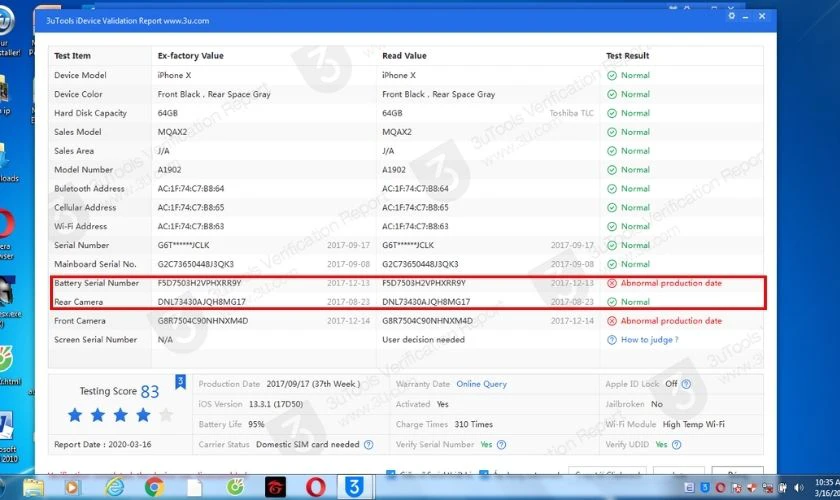Viewport: 840px width, 500px height.
Task: Click Abnormal production date in Battery Serial Number row
Action: pyautogui.click(x=671, y=283)
